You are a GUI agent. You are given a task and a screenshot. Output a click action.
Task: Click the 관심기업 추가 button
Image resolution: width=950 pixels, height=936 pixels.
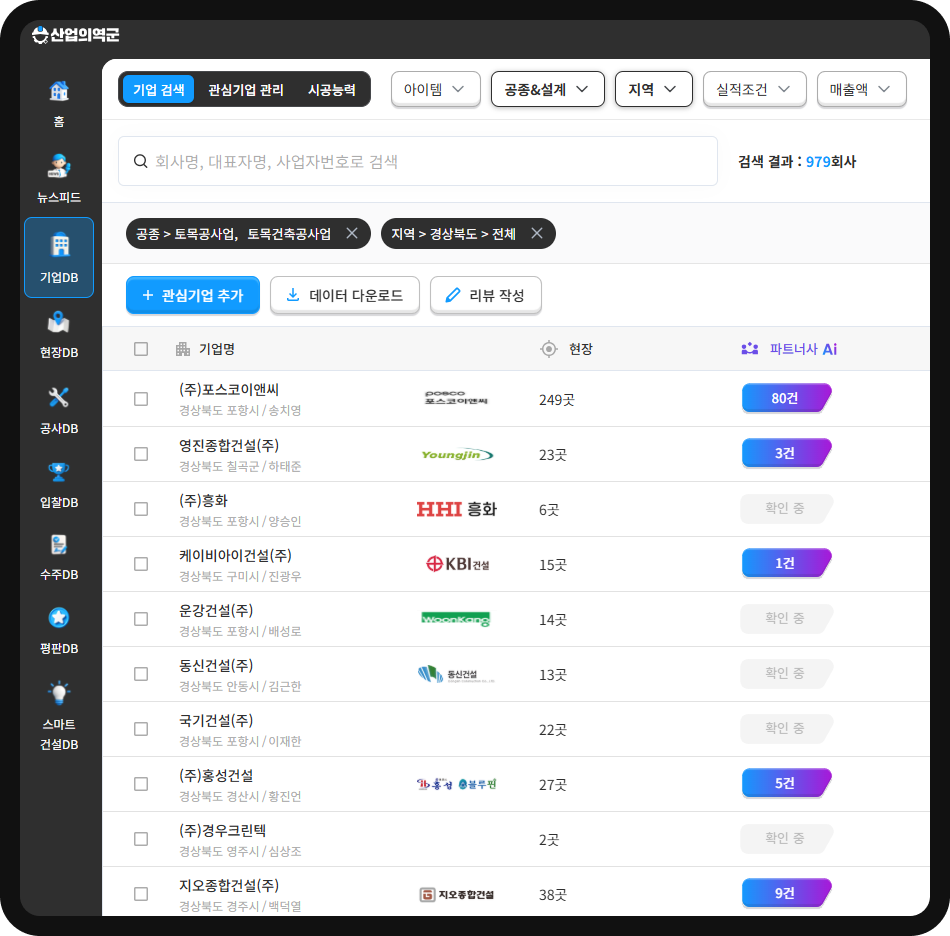(193, 295)
